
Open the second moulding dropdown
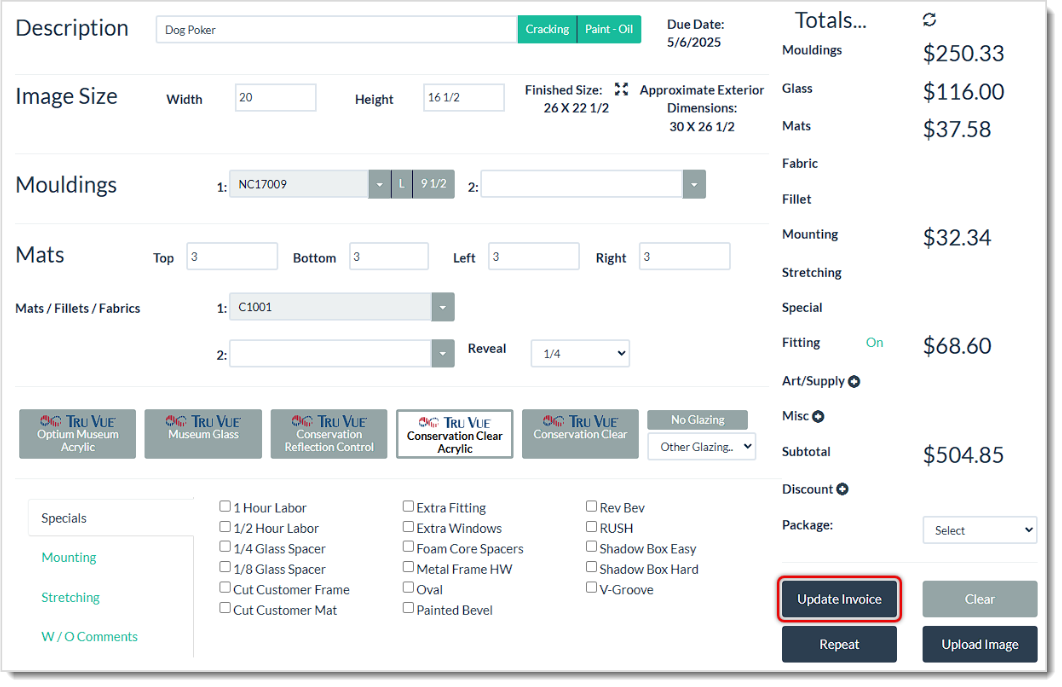tap(694, 184)
